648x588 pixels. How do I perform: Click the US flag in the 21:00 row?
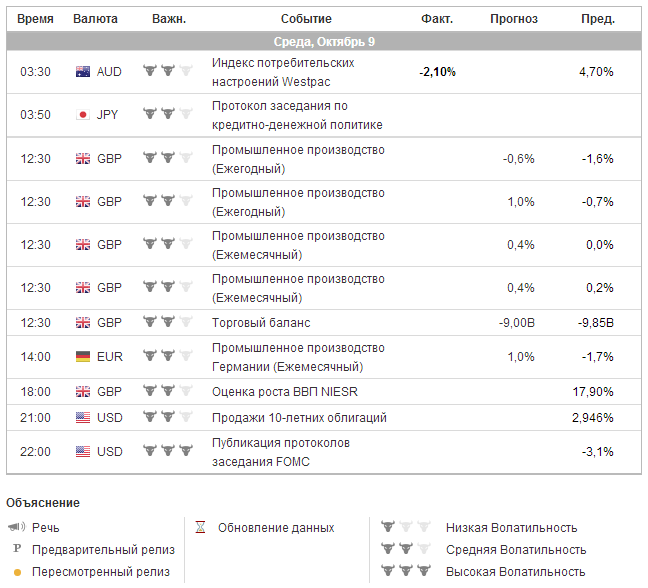pos(83,418)
